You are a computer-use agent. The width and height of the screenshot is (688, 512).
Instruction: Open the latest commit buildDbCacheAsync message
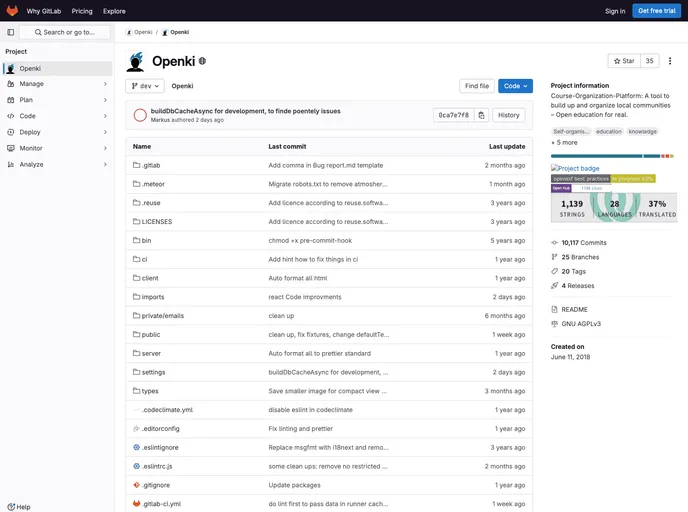click(x=245, y=111)
